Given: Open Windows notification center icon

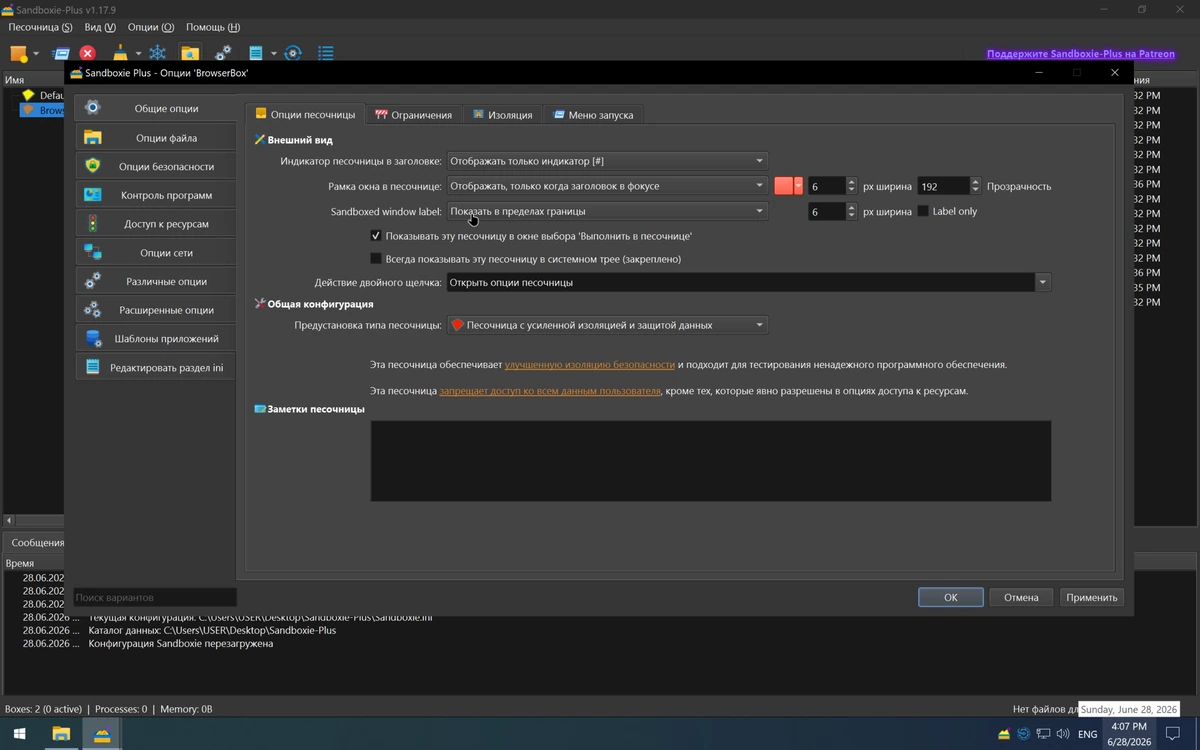Looking at the screenshot, I should coord(1174,734).
